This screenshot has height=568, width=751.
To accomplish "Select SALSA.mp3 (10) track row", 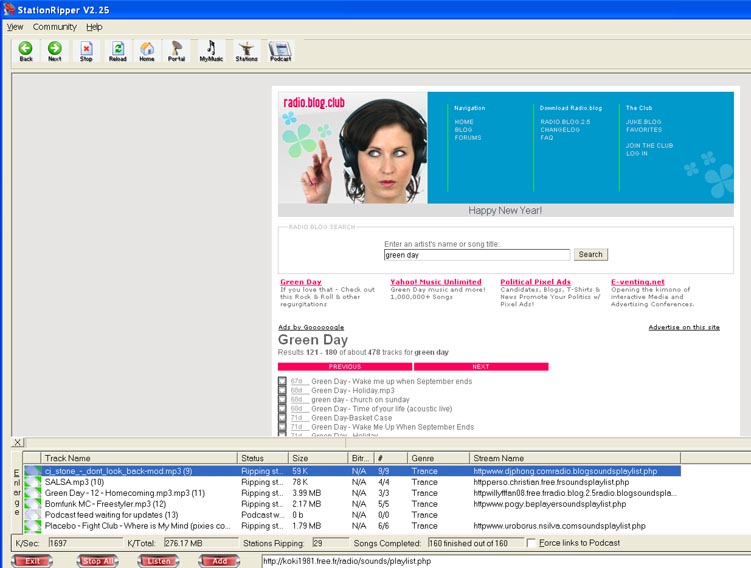I will point(352,482).
